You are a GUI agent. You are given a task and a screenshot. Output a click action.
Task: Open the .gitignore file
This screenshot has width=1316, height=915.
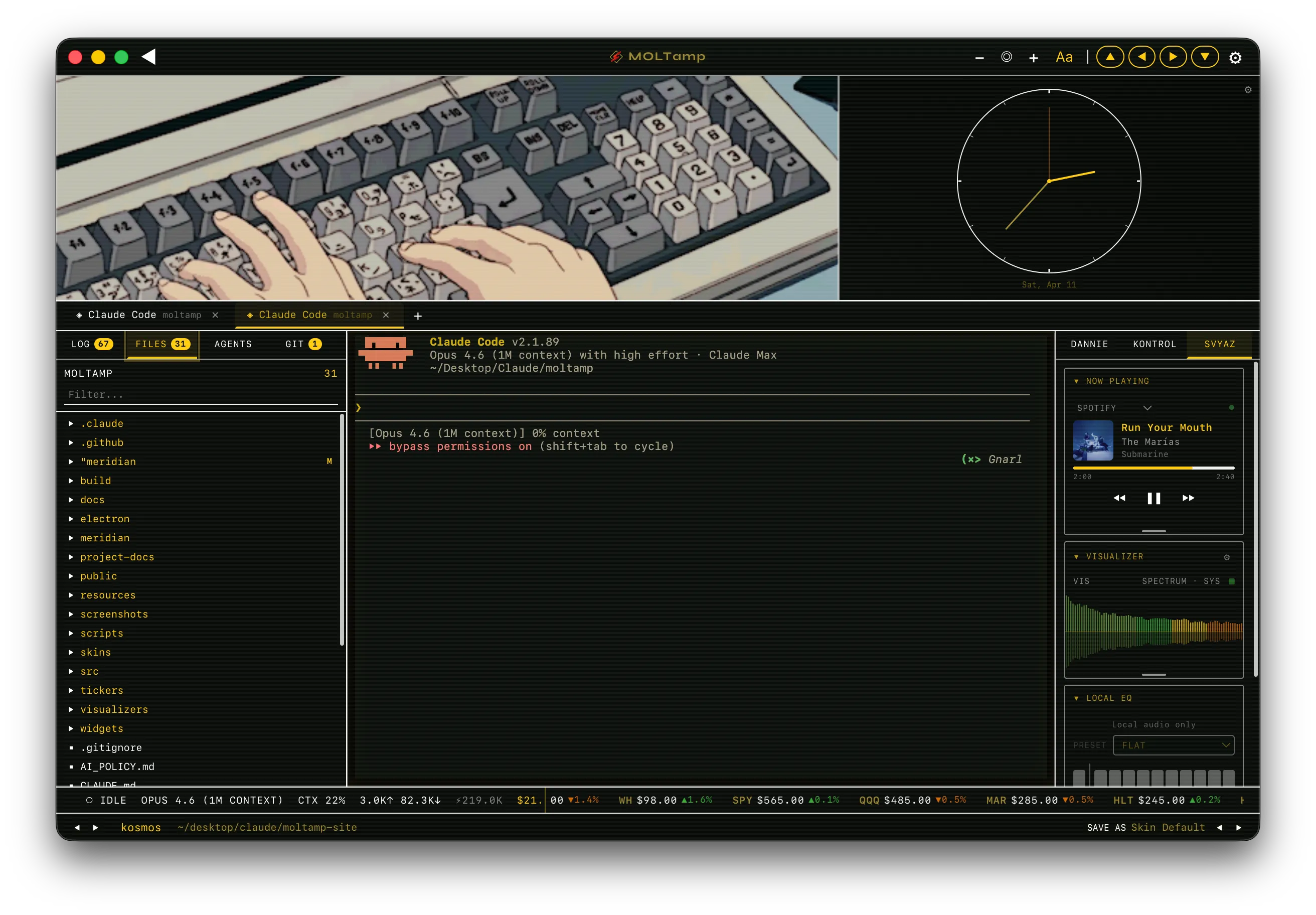(x=201, y=747)
